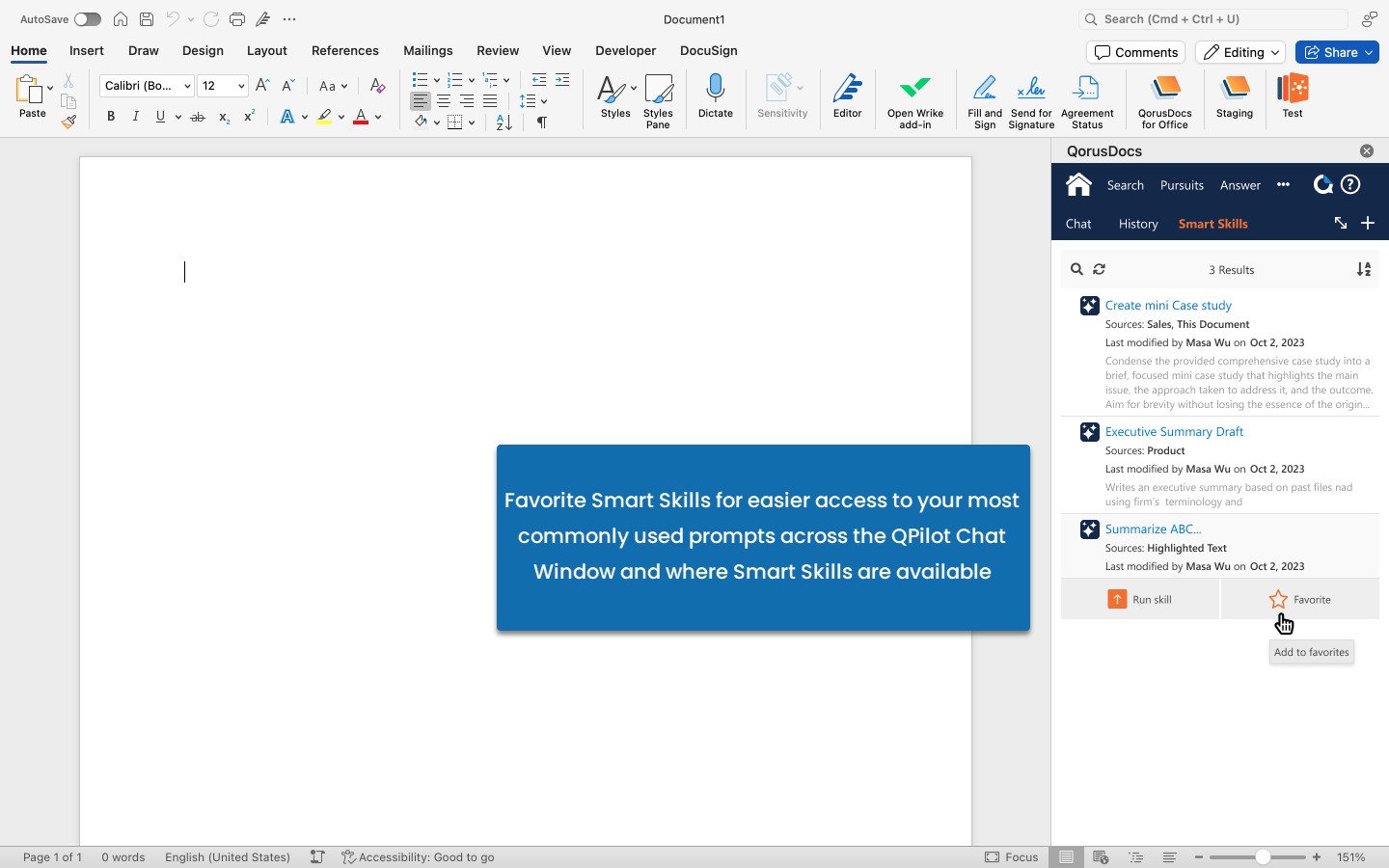The image size is (1389, 868).
Task: Toggle bold formatting
Action: click(111, 117)
